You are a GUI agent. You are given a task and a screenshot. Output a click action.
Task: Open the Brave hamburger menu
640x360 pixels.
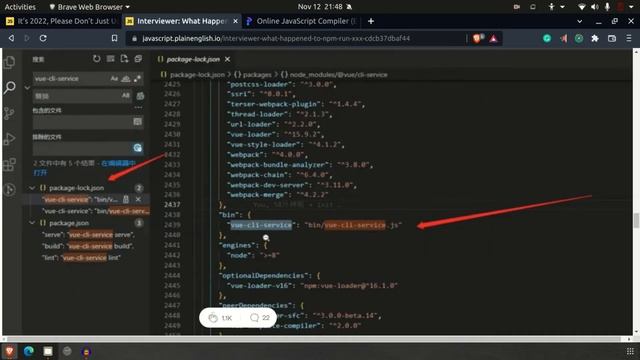(629, 38)
